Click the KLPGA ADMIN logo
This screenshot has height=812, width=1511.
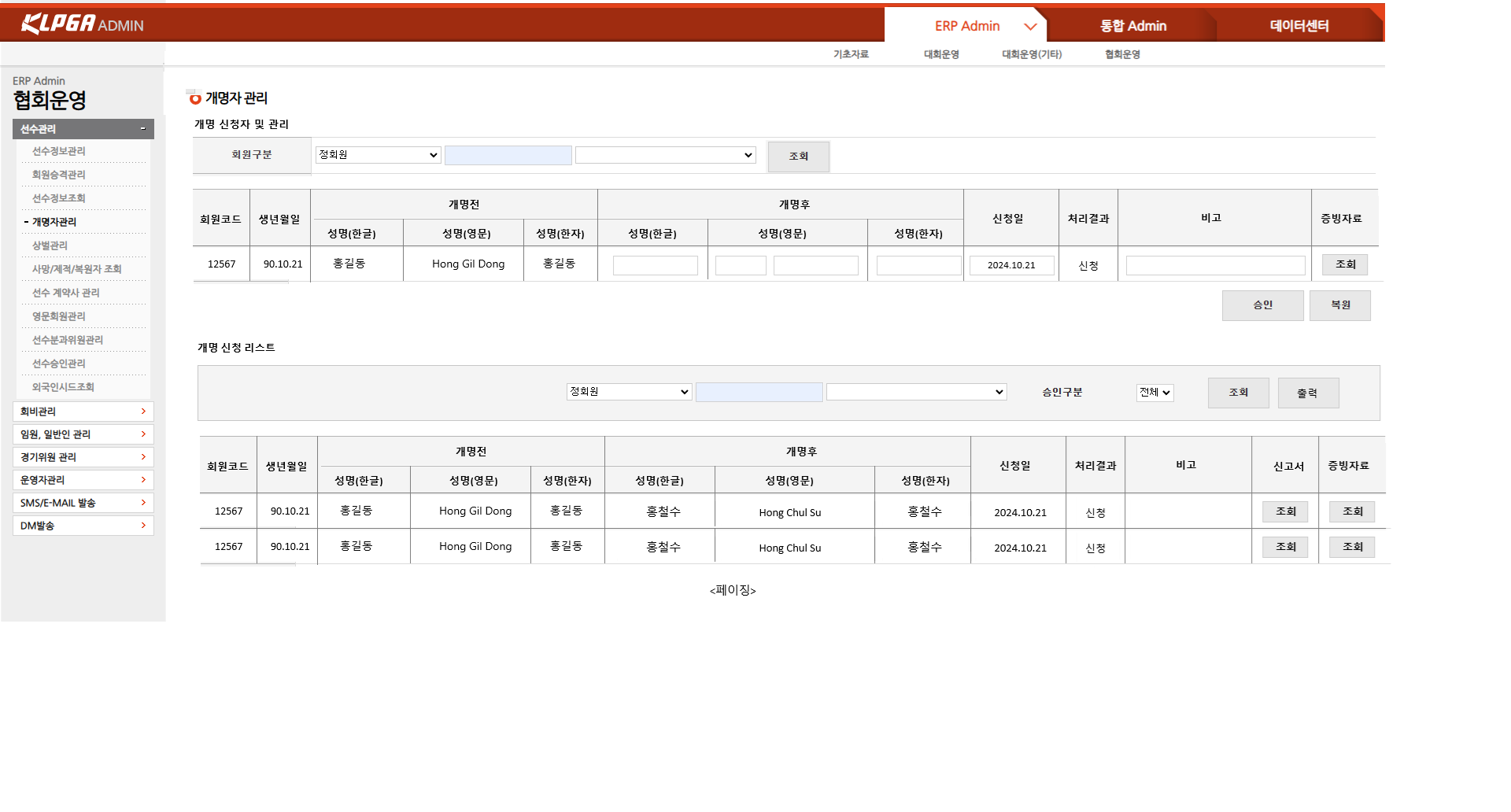coord(82,24)
